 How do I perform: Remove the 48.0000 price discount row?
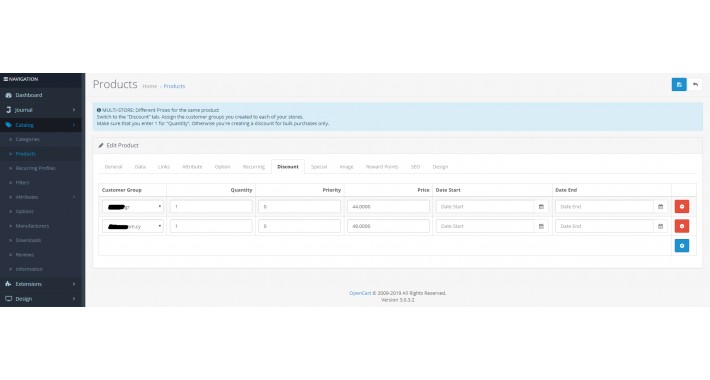(681, 226)
